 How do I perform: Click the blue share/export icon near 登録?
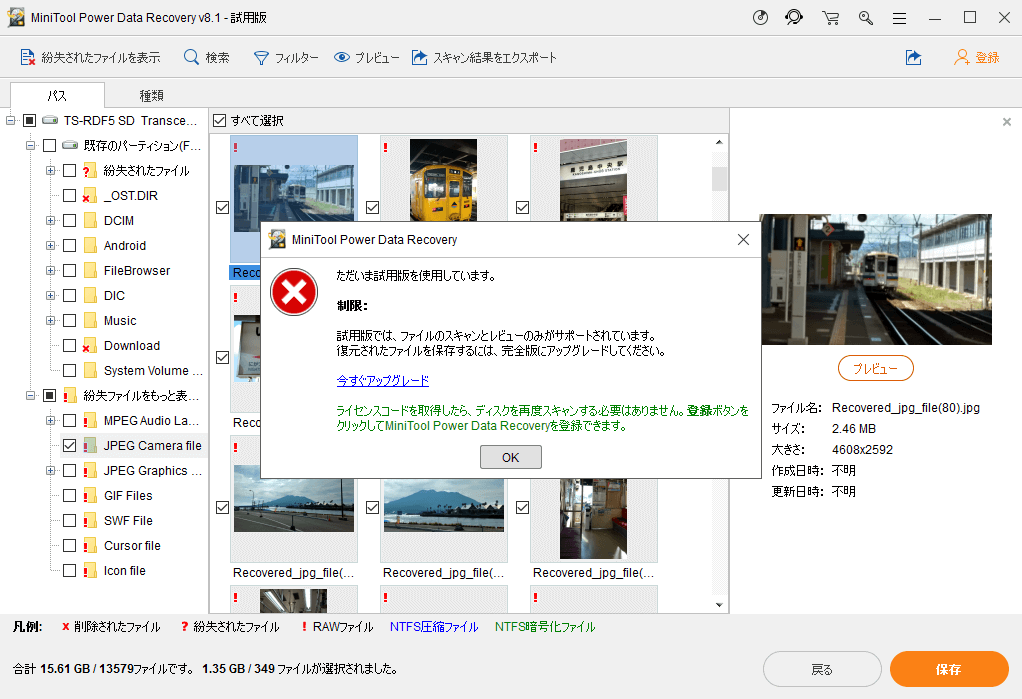coord(913,57)
